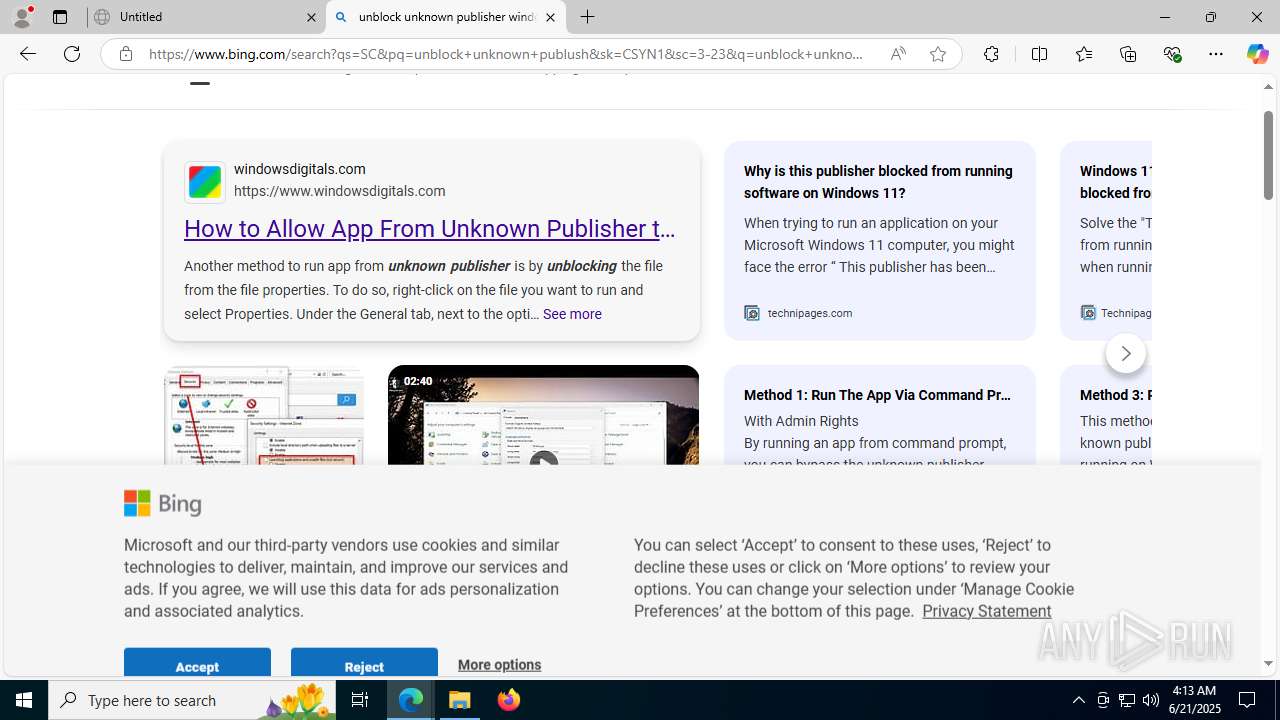Screen dimensions: 1280x720
Task: Launch Firefox from the taskbar
Action: (509, 700)
